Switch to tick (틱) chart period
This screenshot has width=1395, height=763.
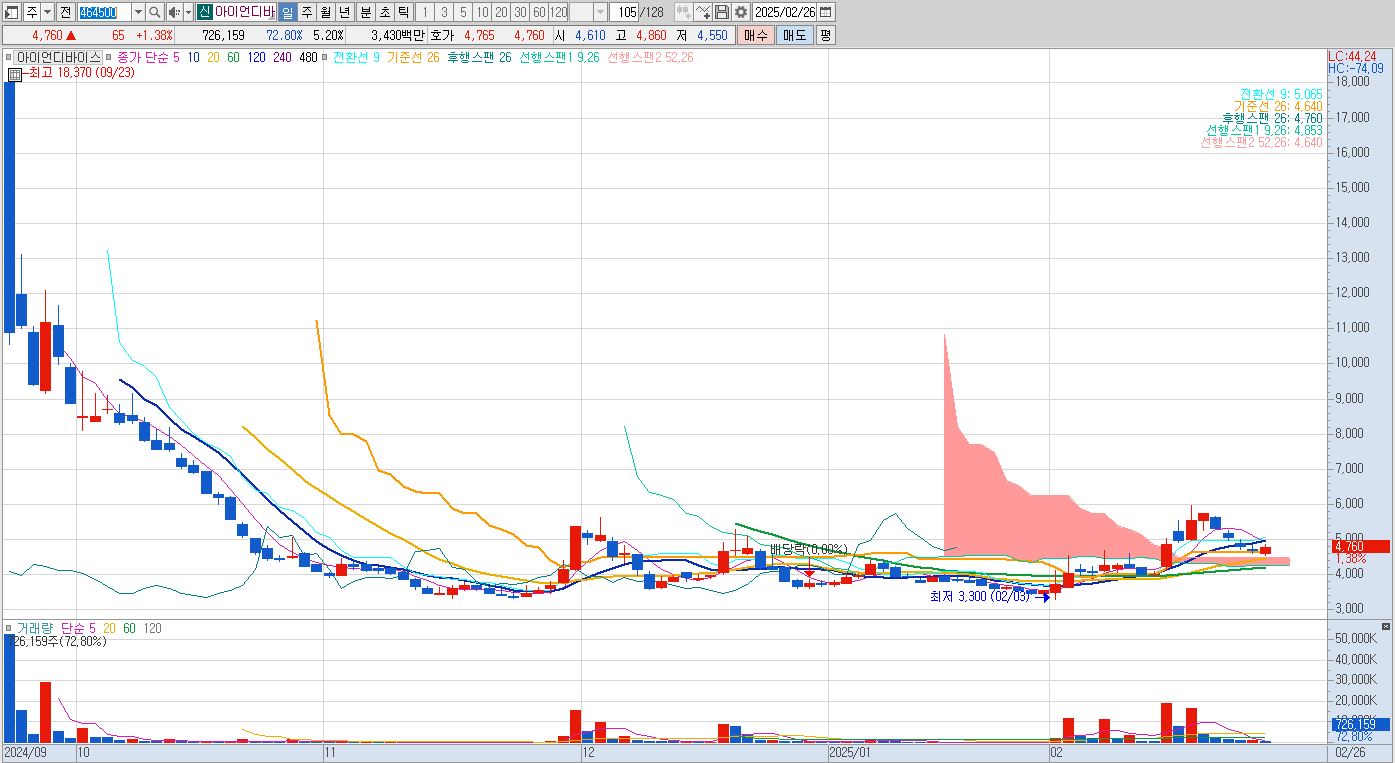click(403, 12)
